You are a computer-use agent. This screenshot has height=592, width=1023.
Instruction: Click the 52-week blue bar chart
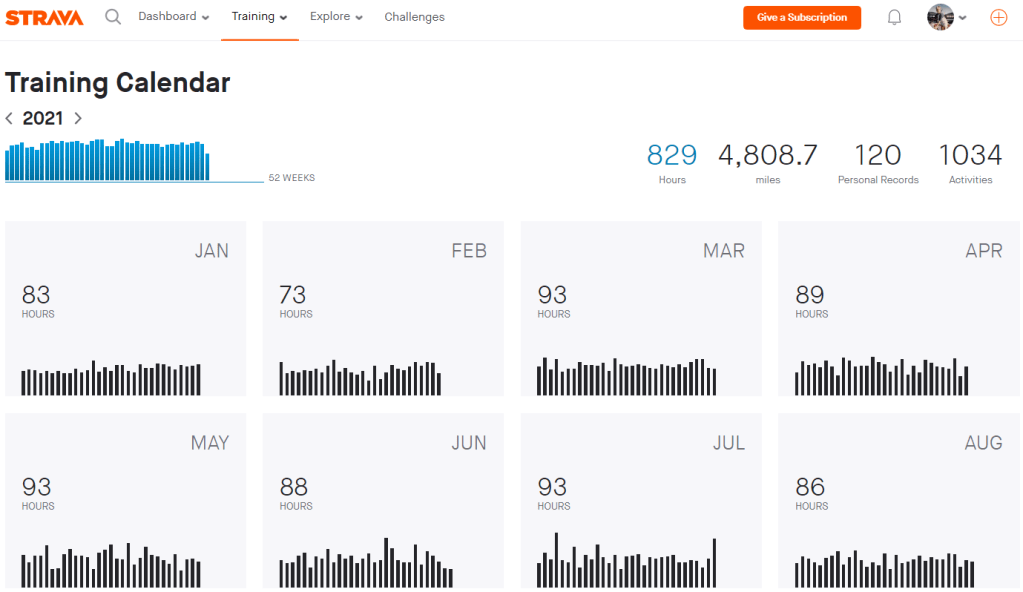[108, 160]
